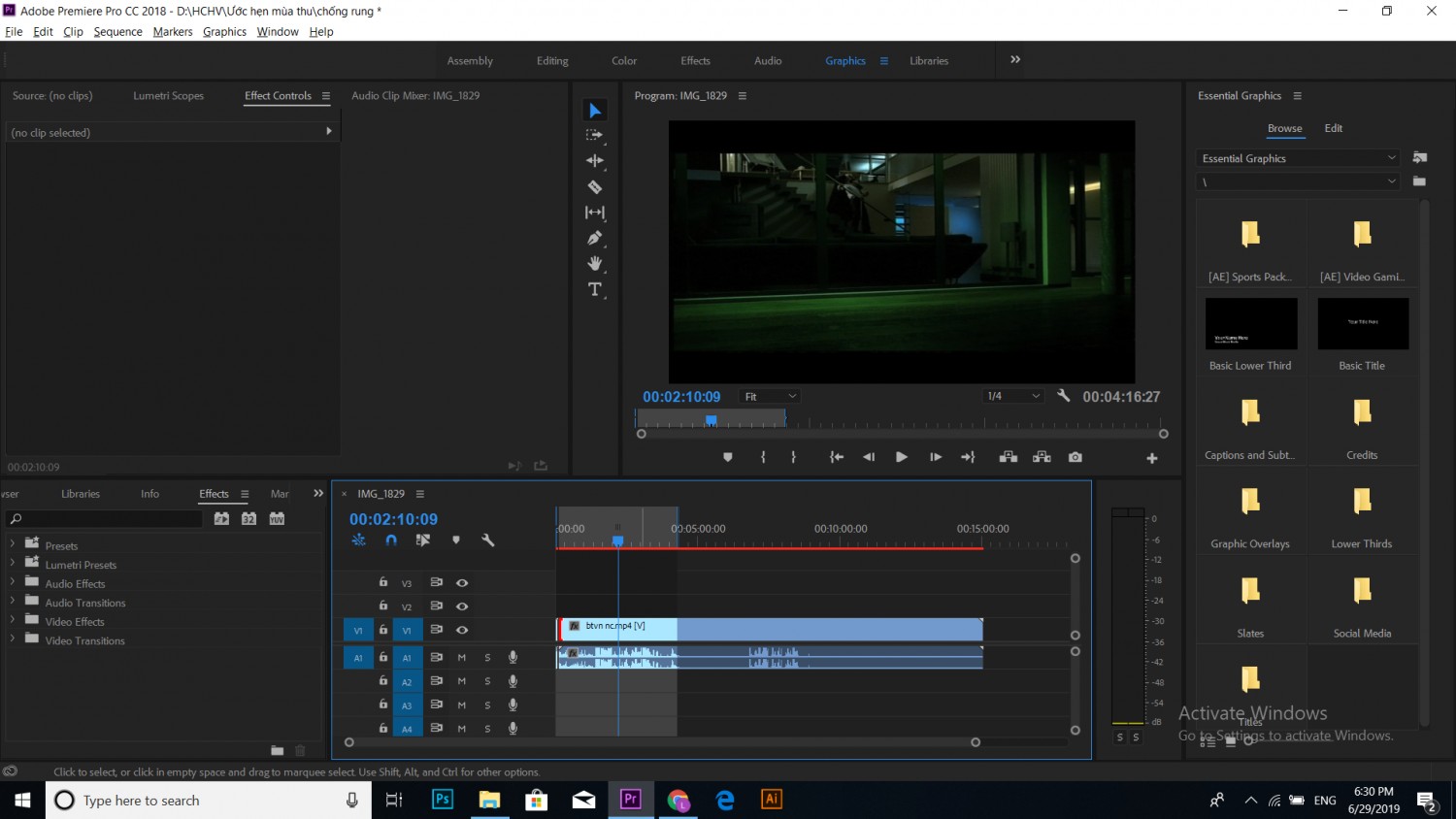Expand the Audio Effects folder
This screenshot has height=819, width=1456.
click(13, 583)
